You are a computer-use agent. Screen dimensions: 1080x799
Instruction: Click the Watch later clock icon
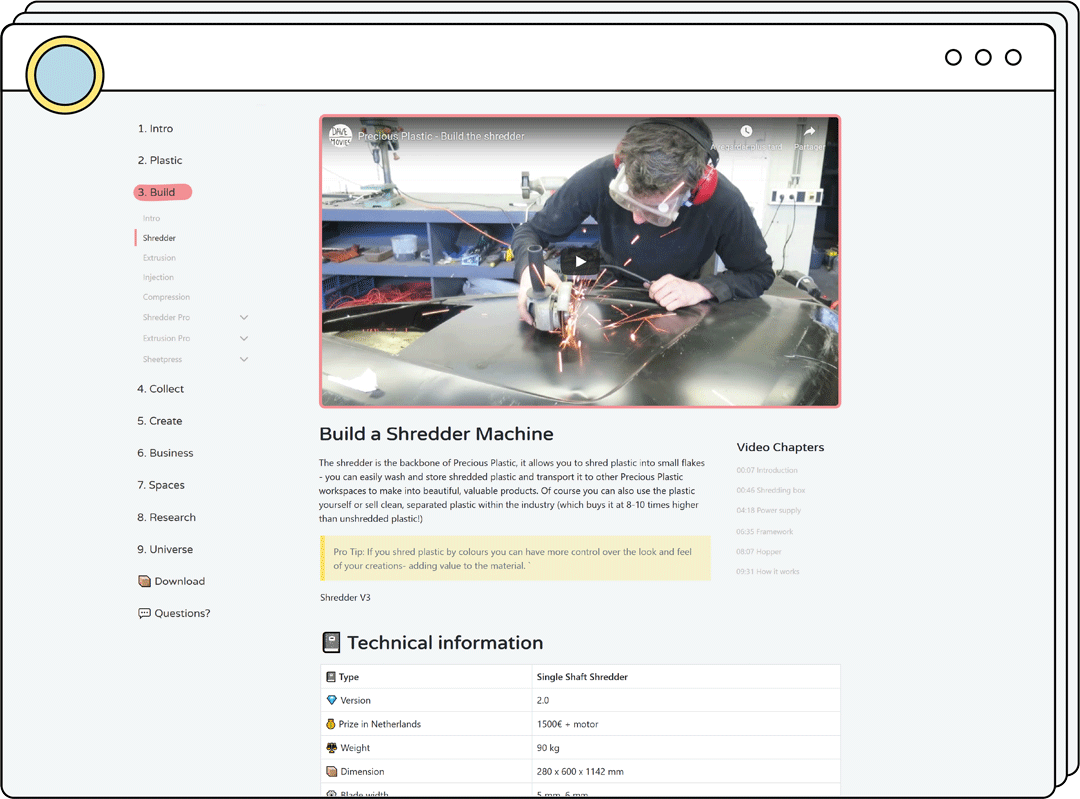746,132
